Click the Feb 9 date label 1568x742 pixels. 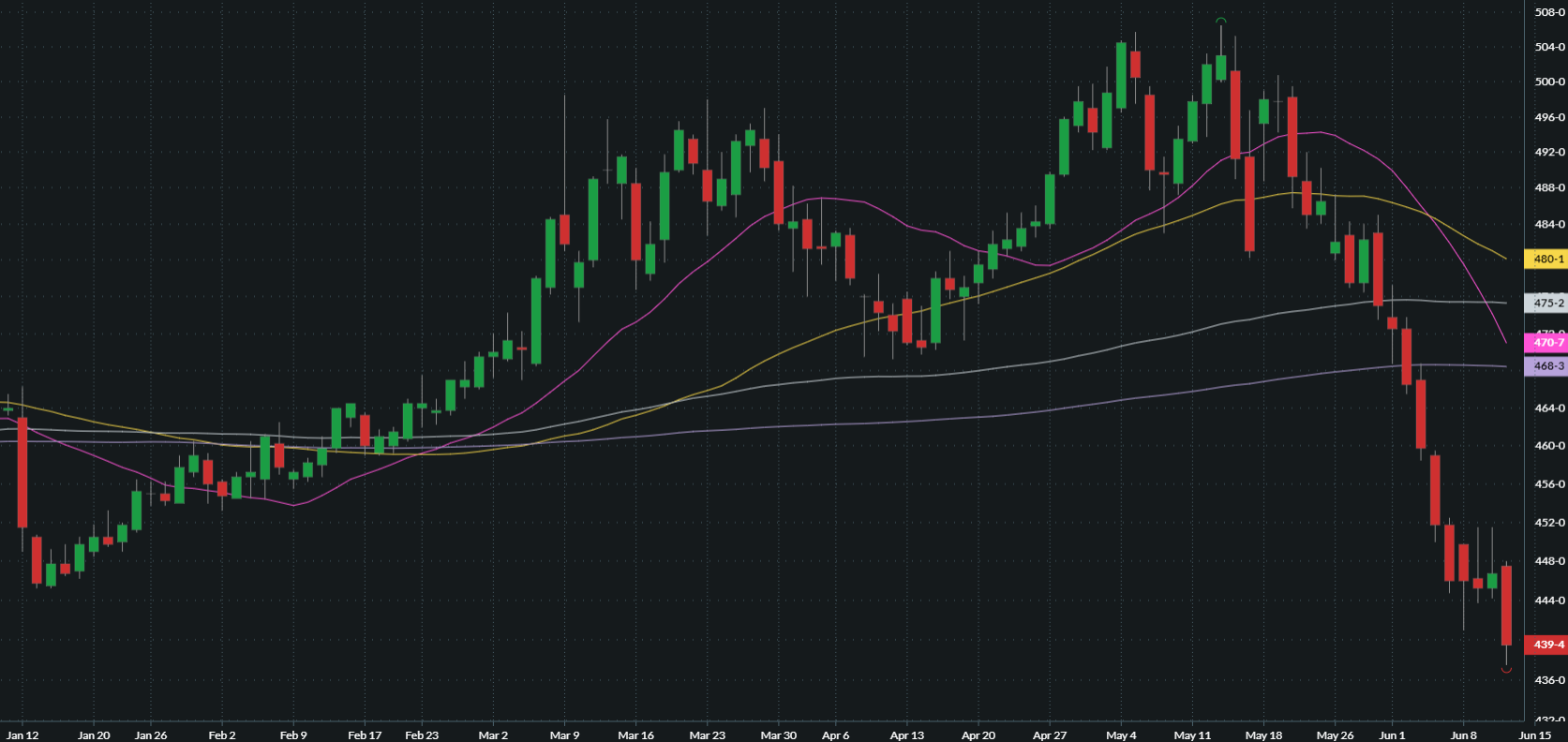(x=293, y=735)
